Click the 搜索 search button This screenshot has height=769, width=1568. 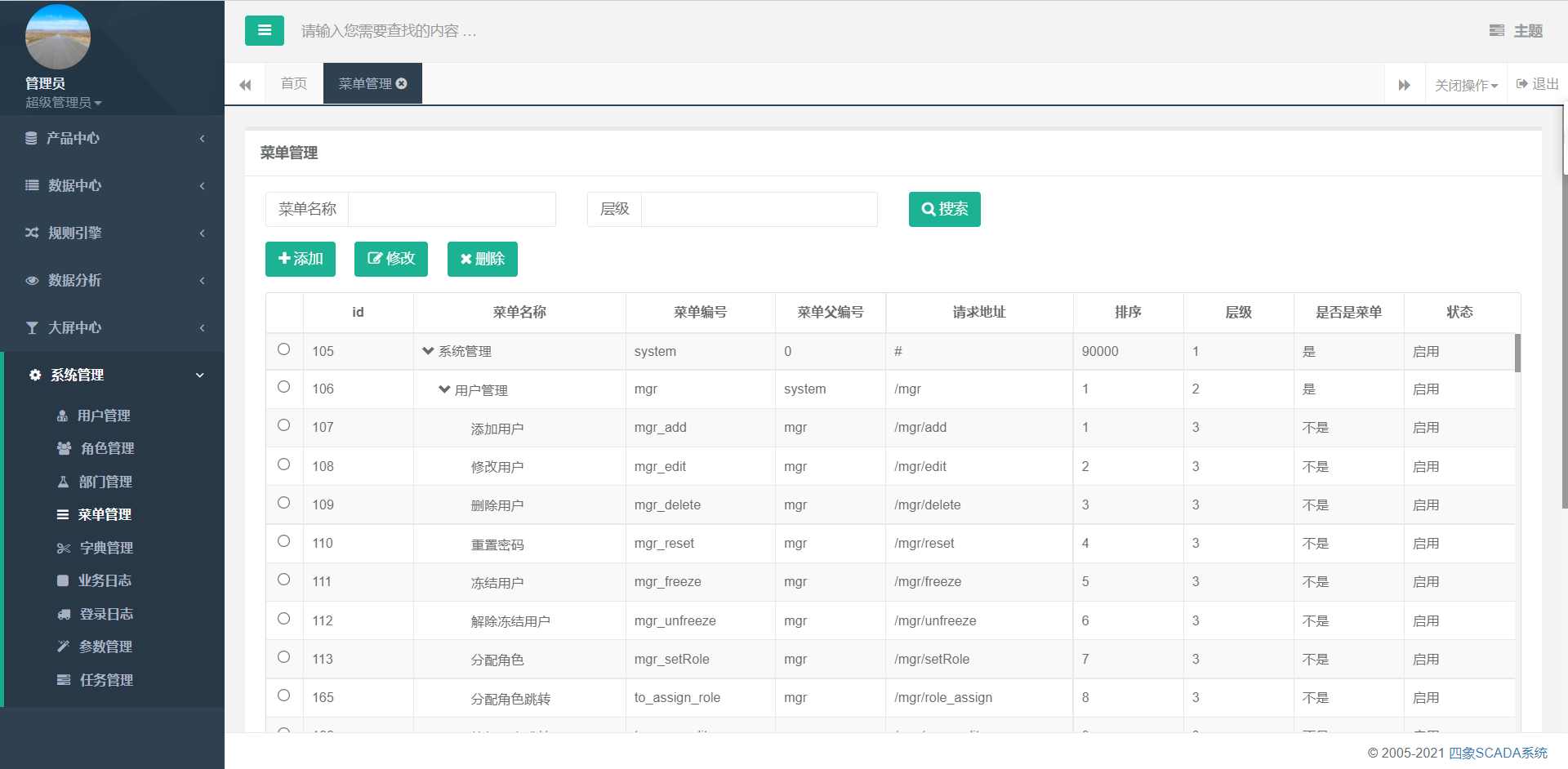point(944,209)
